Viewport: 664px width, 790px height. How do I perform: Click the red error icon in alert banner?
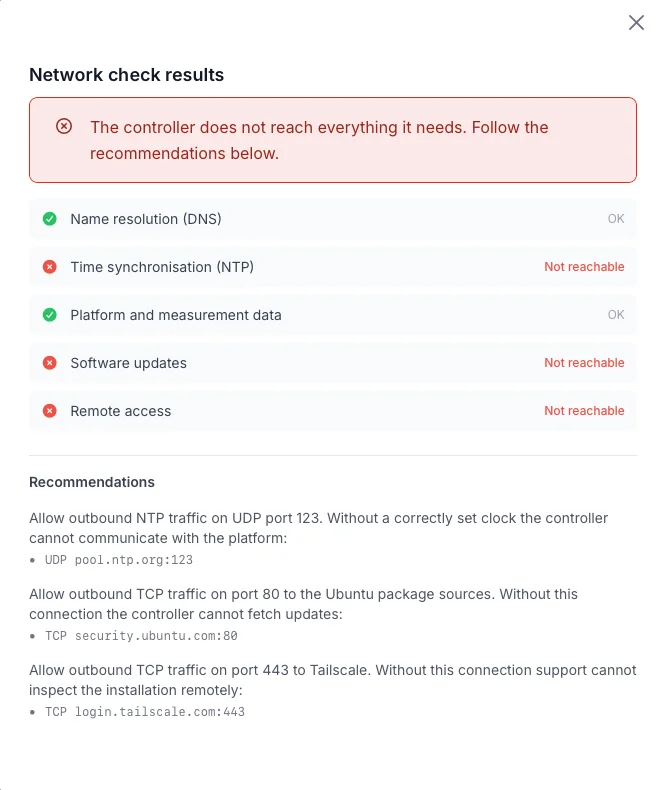pos(64,126)
